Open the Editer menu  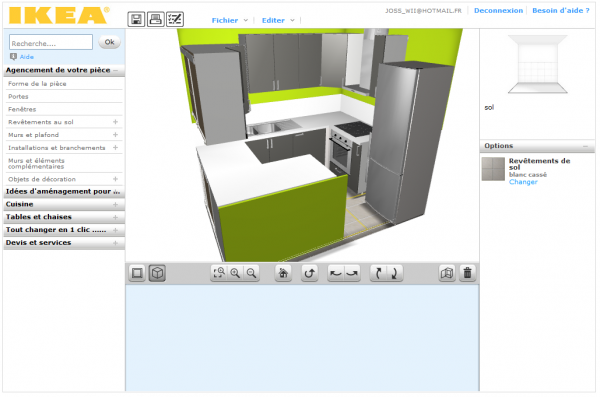pyautogui.click(x=273, y=20)
